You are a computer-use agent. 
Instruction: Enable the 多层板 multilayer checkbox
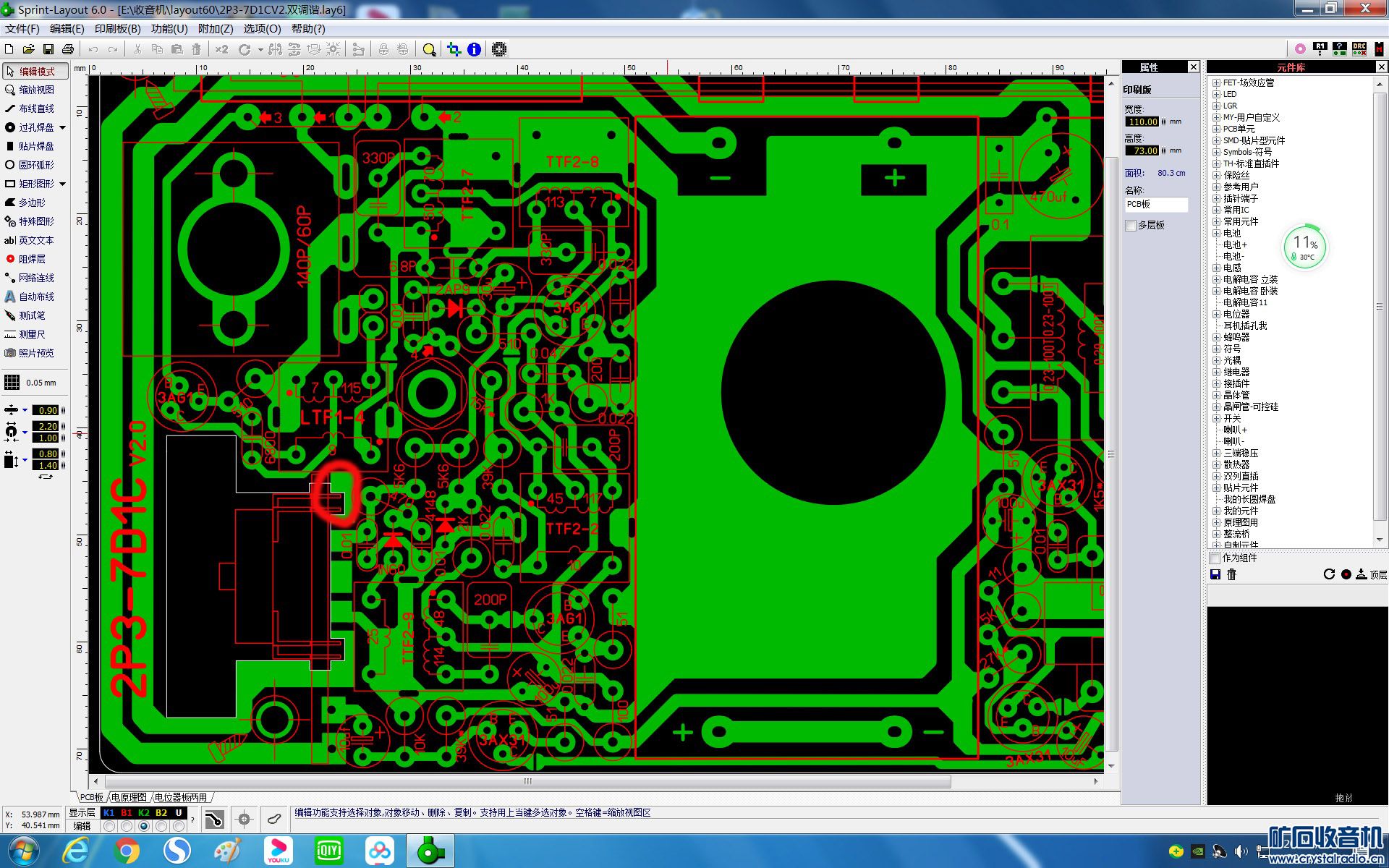coord(1131,226)
